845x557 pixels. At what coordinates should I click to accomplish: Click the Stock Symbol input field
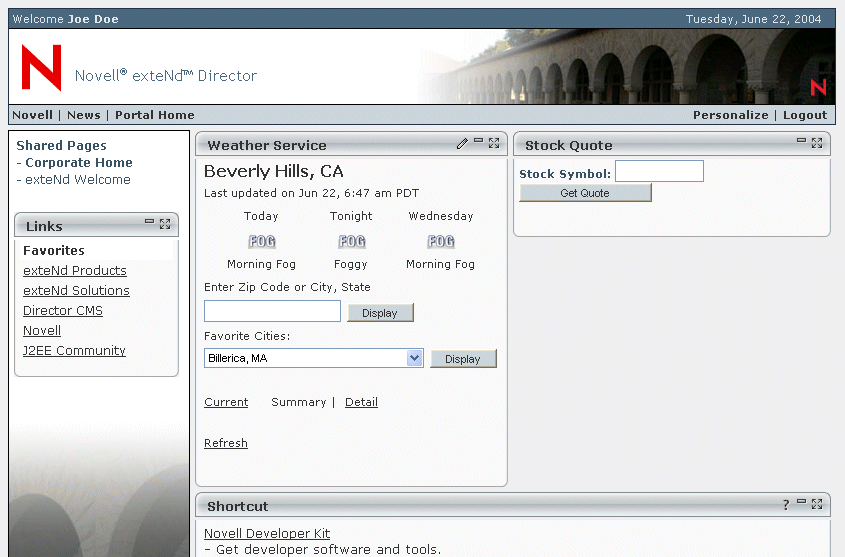pyautogui.click(x=660, y=171)
